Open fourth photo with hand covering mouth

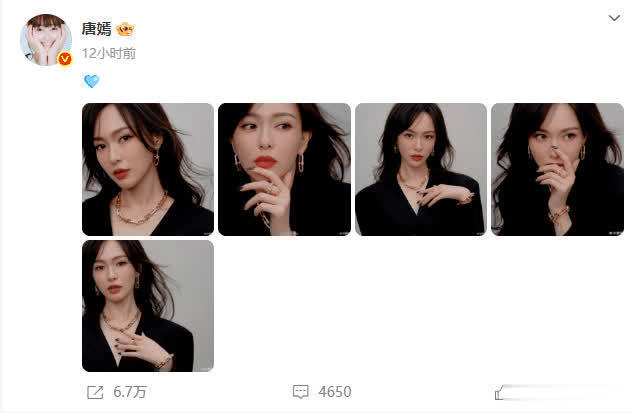coord(557,169)
